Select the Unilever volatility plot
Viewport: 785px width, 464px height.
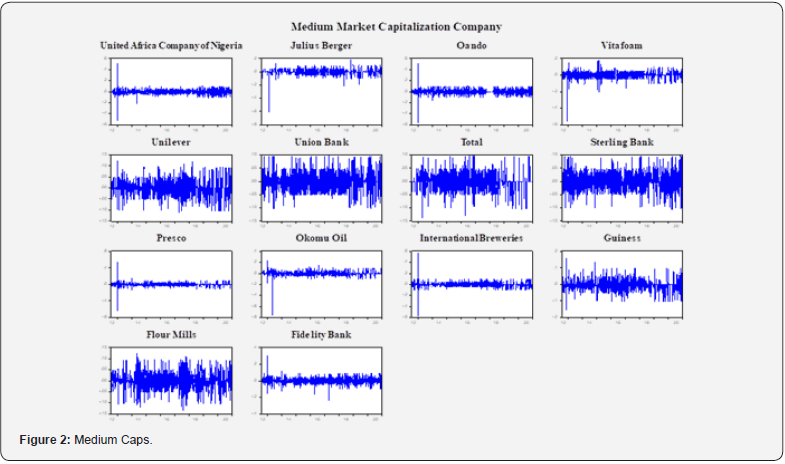[171, 187]
